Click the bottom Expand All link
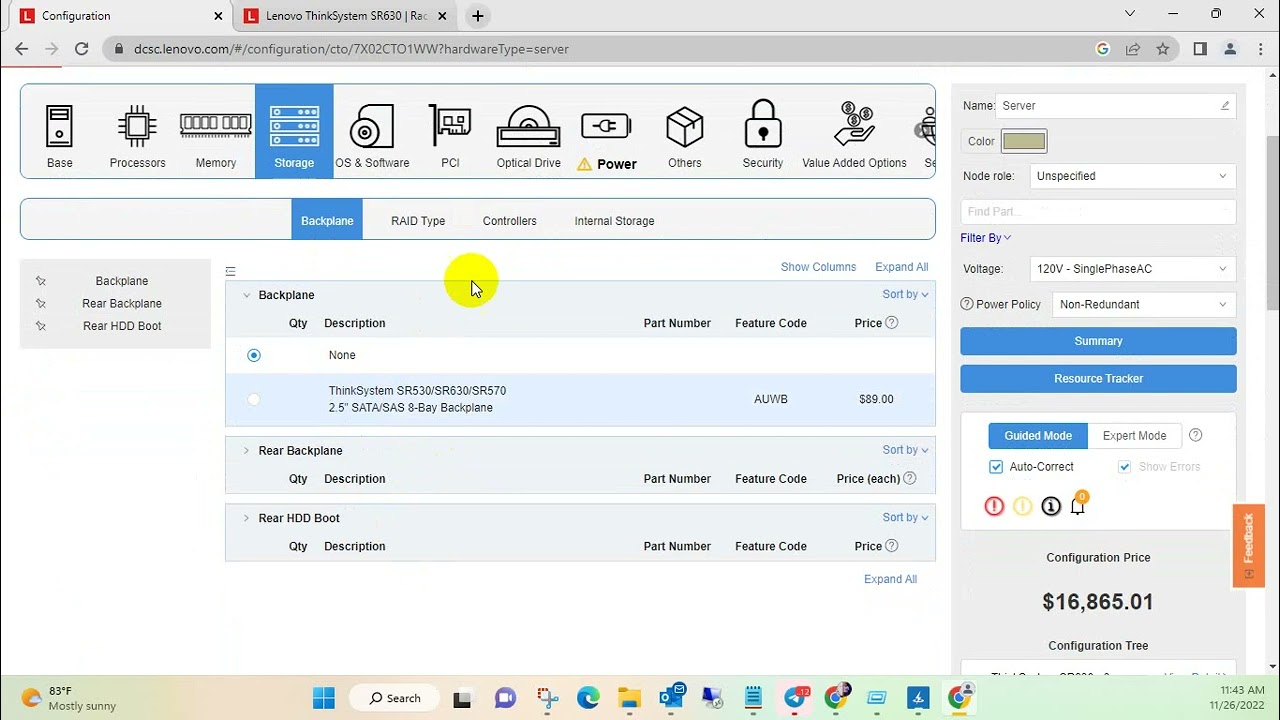The width and height of the screenshot is (1280, 720). 890,579
